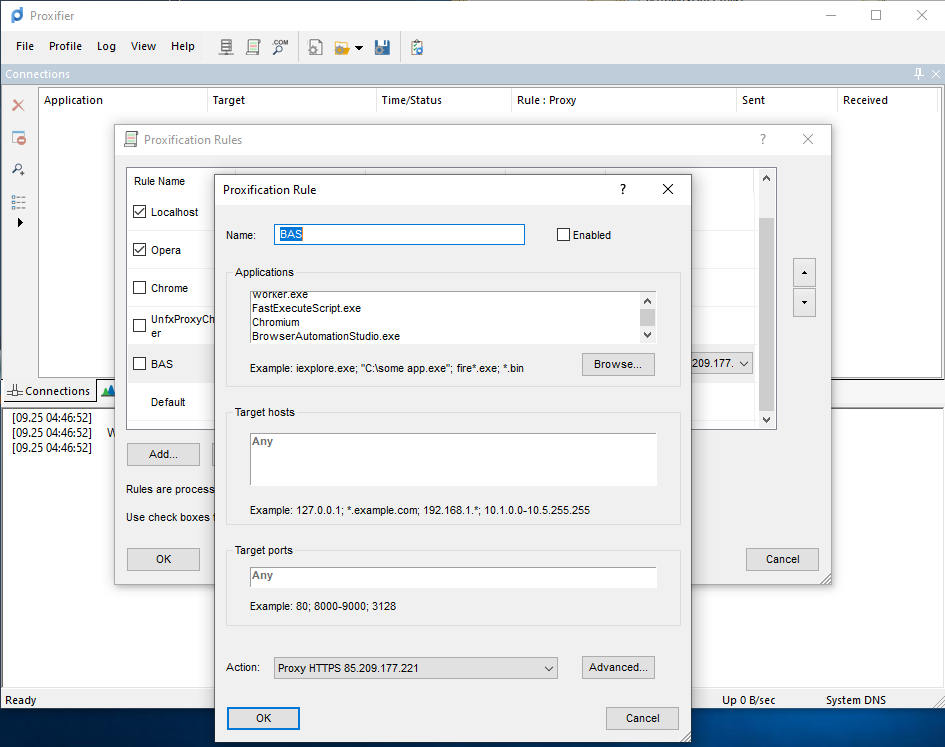The width and height of the screenshot is (945, 747).
Task: Click the magnifier-plus sidebar icon
Action: point(19,169)
